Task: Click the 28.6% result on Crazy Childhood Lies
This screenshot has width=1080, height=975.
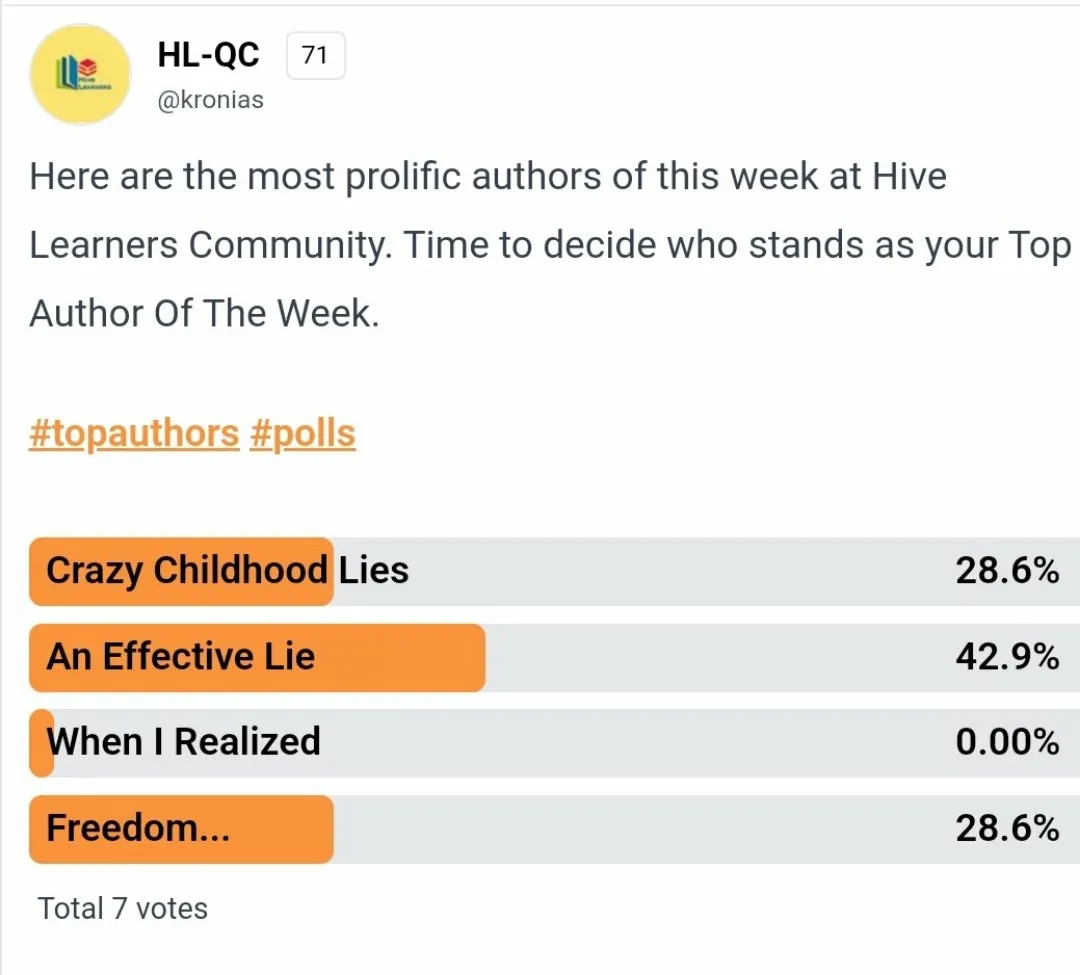Action: tap(1007, 571)
